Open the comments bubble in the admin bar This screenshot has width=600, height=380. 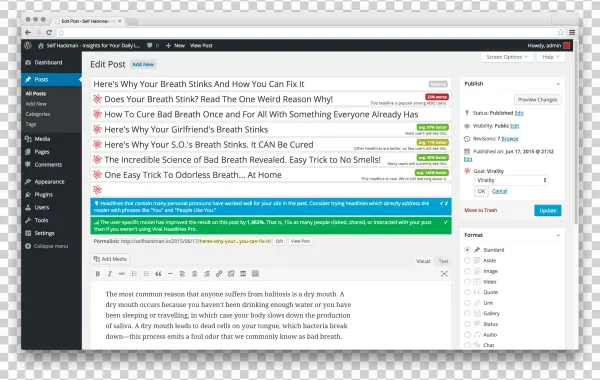click(150, 46)
